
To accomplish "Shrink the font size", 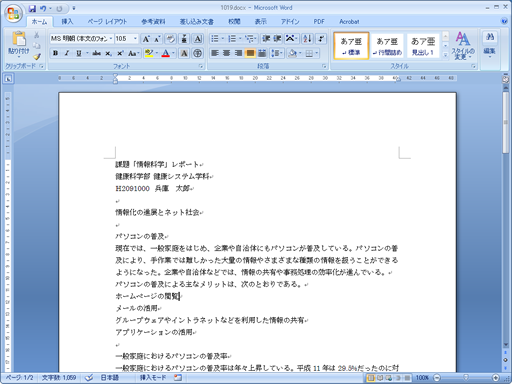I will point(157,39).
